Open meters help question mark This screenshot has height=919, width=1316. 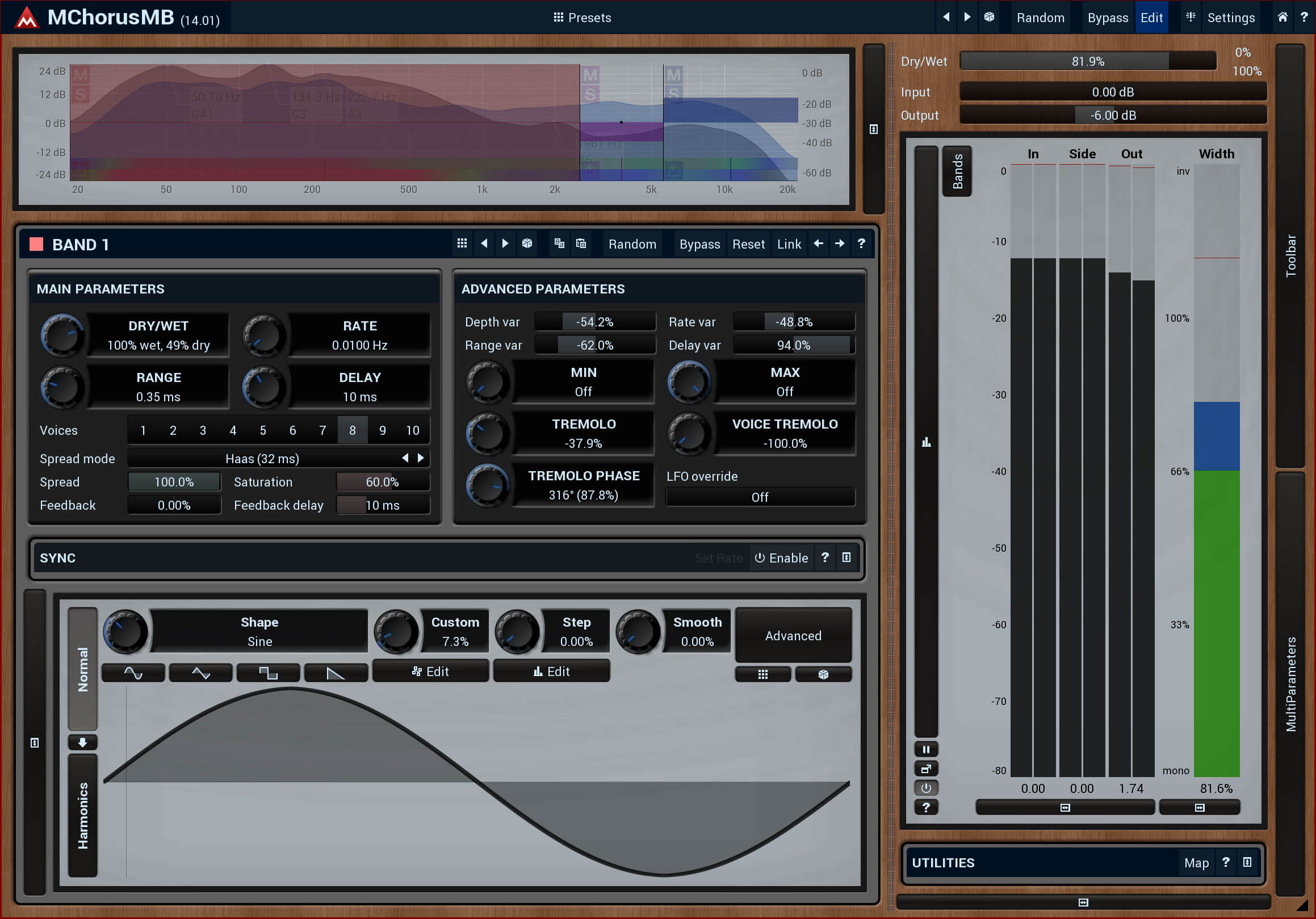coord(925,807)
